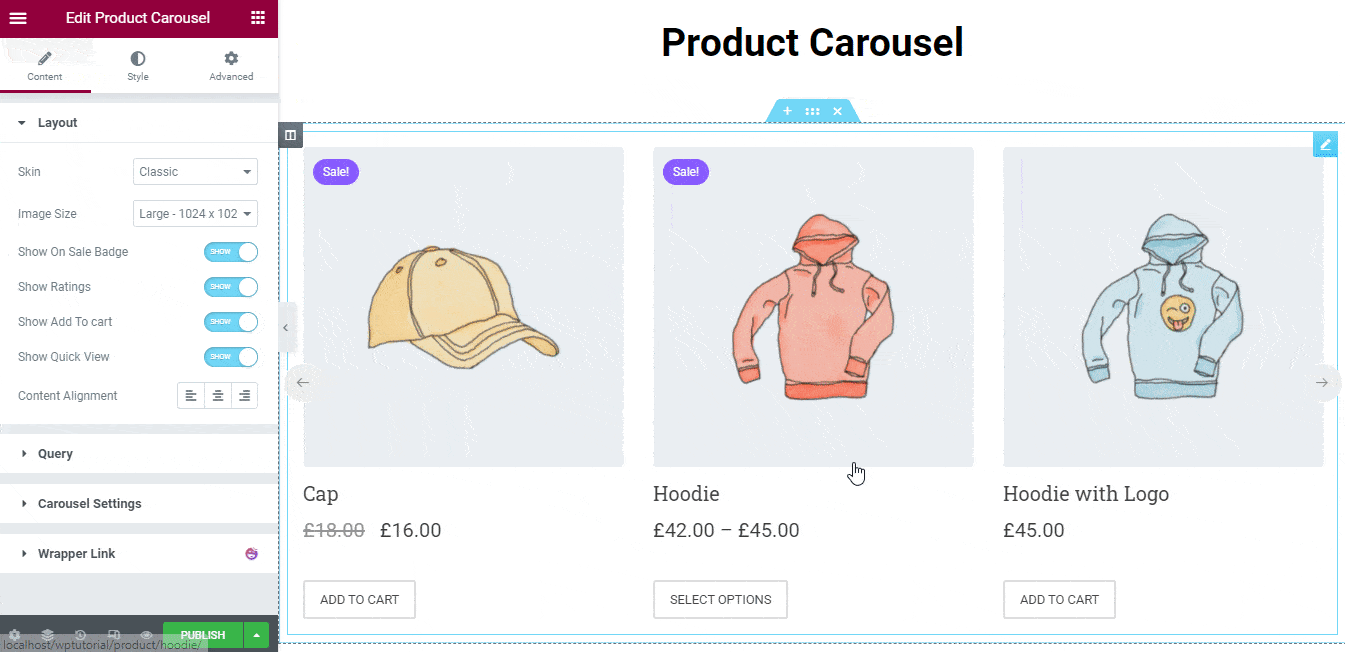The width and height of the screenshot is (1345, 652).
Task: Go to next carousel slide arrow
Action: pyautogui.click(x=1322, y=382)
